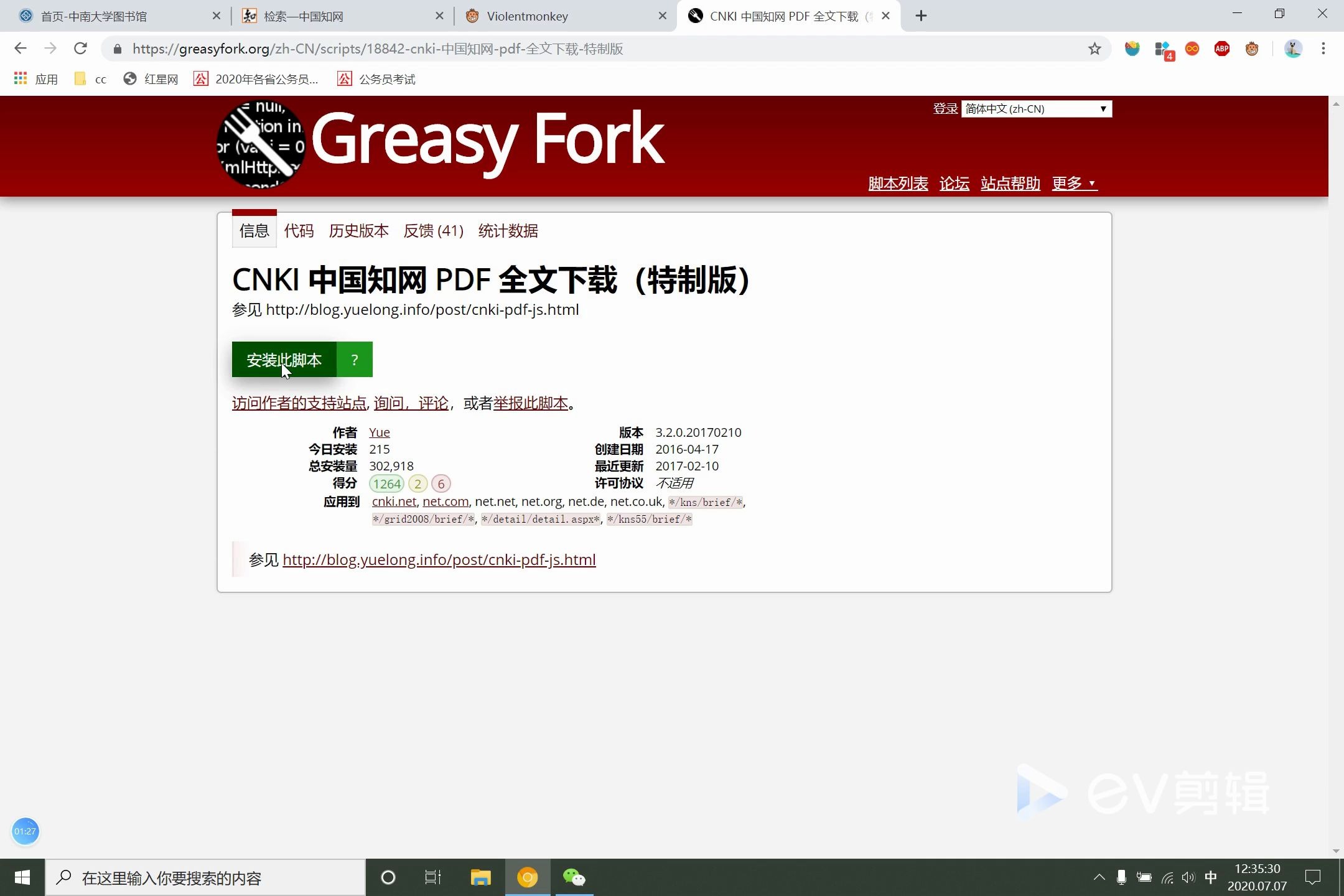The height and width of the screenshot is (896, 1344).
Task: Open the 论坛 forum link
Action: pos(954,184)
